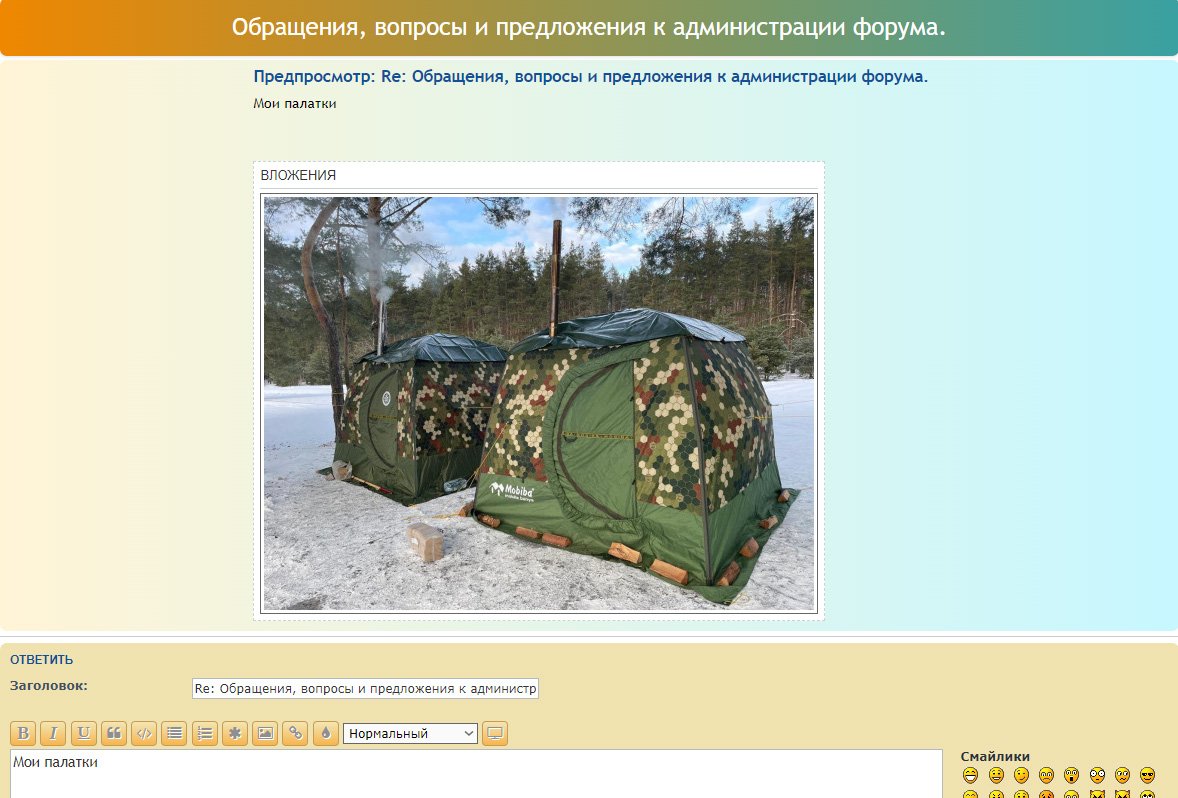Click the monitor icon toolbar button
Viewport: 1178px width, 798px height.
(495, 733)
